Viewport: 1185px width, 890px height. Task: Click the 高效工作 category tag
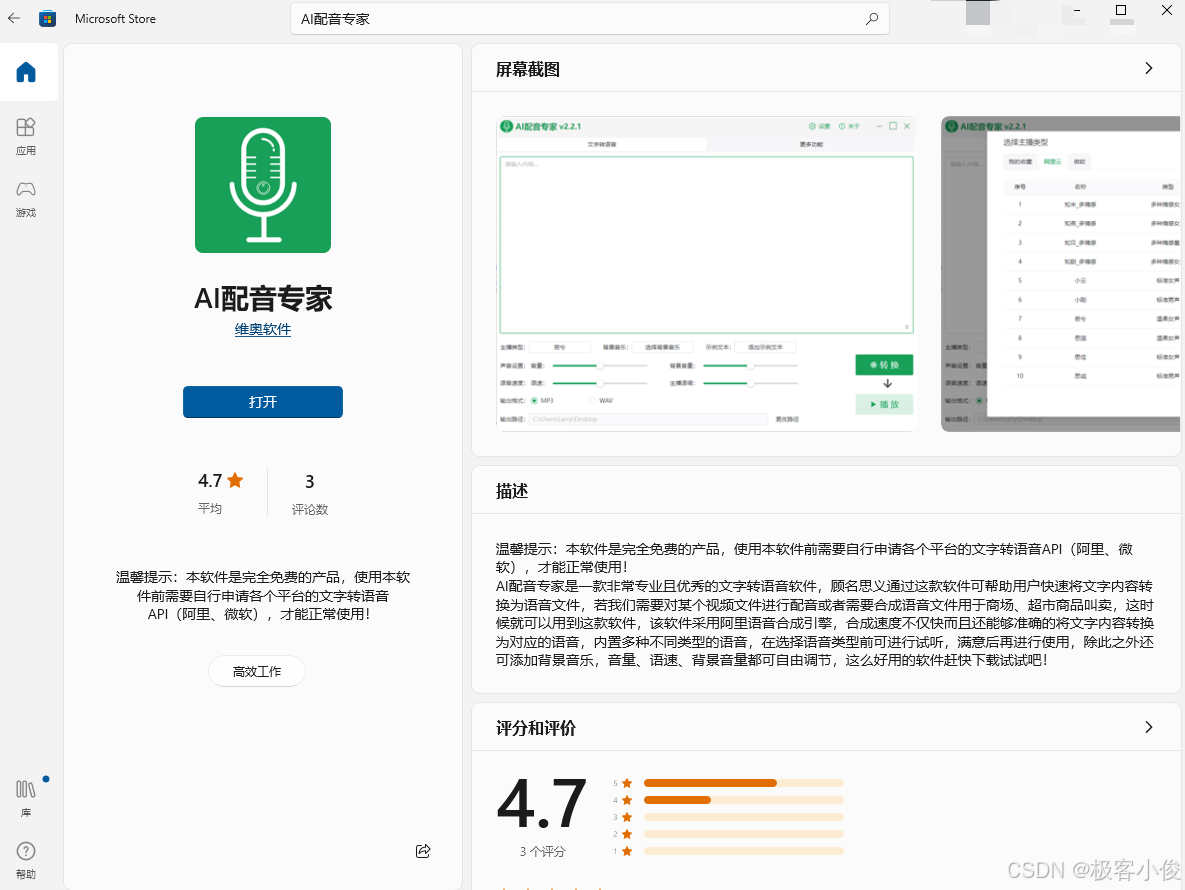click(x=257, y=671)
